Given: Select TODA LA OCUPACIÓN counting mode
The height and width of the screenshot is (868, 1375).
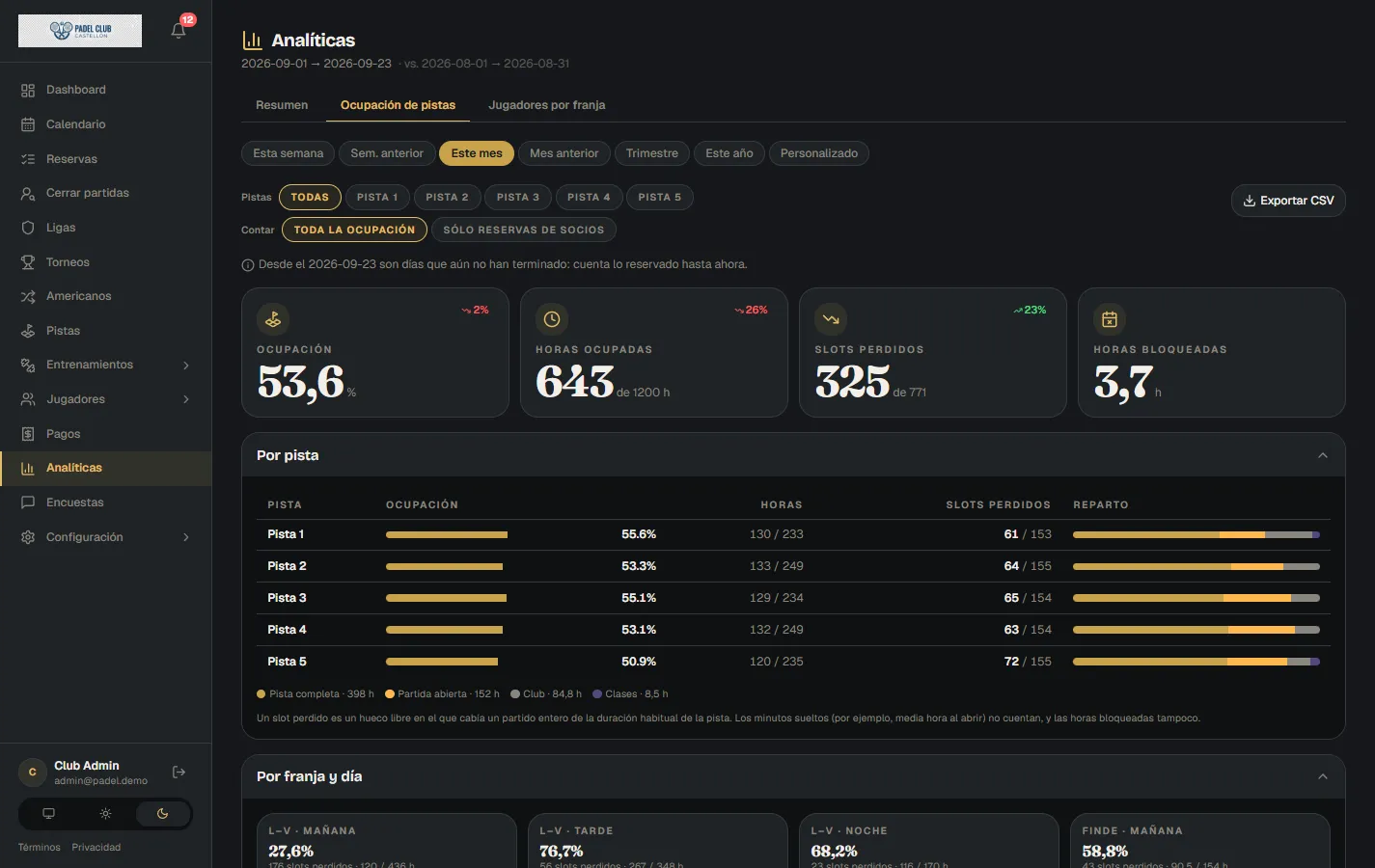Looking at the screenshot, I should pyautogui.click(x=354, y=230).
